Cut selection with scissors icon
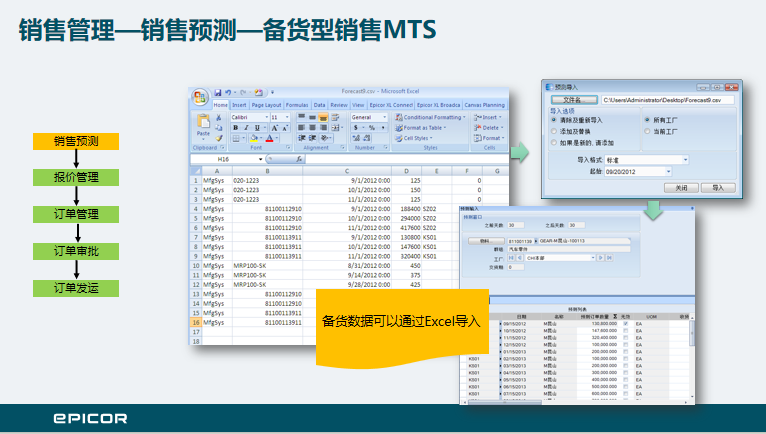The height and width of the screenshot is (434, 766). [218, 117]
